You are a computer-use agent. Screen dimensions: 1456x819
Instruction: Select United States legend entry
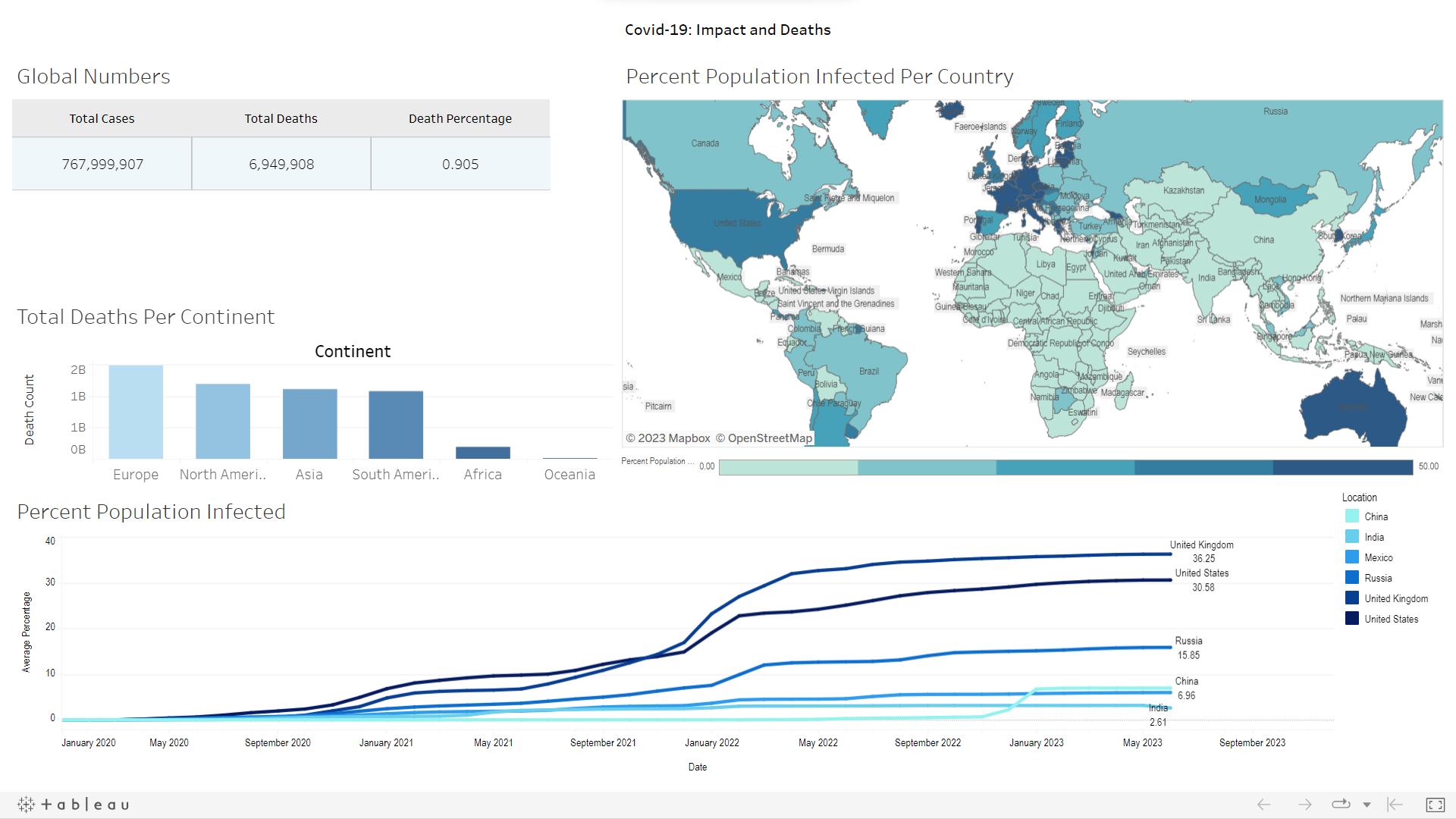[x=1391, y=619]
